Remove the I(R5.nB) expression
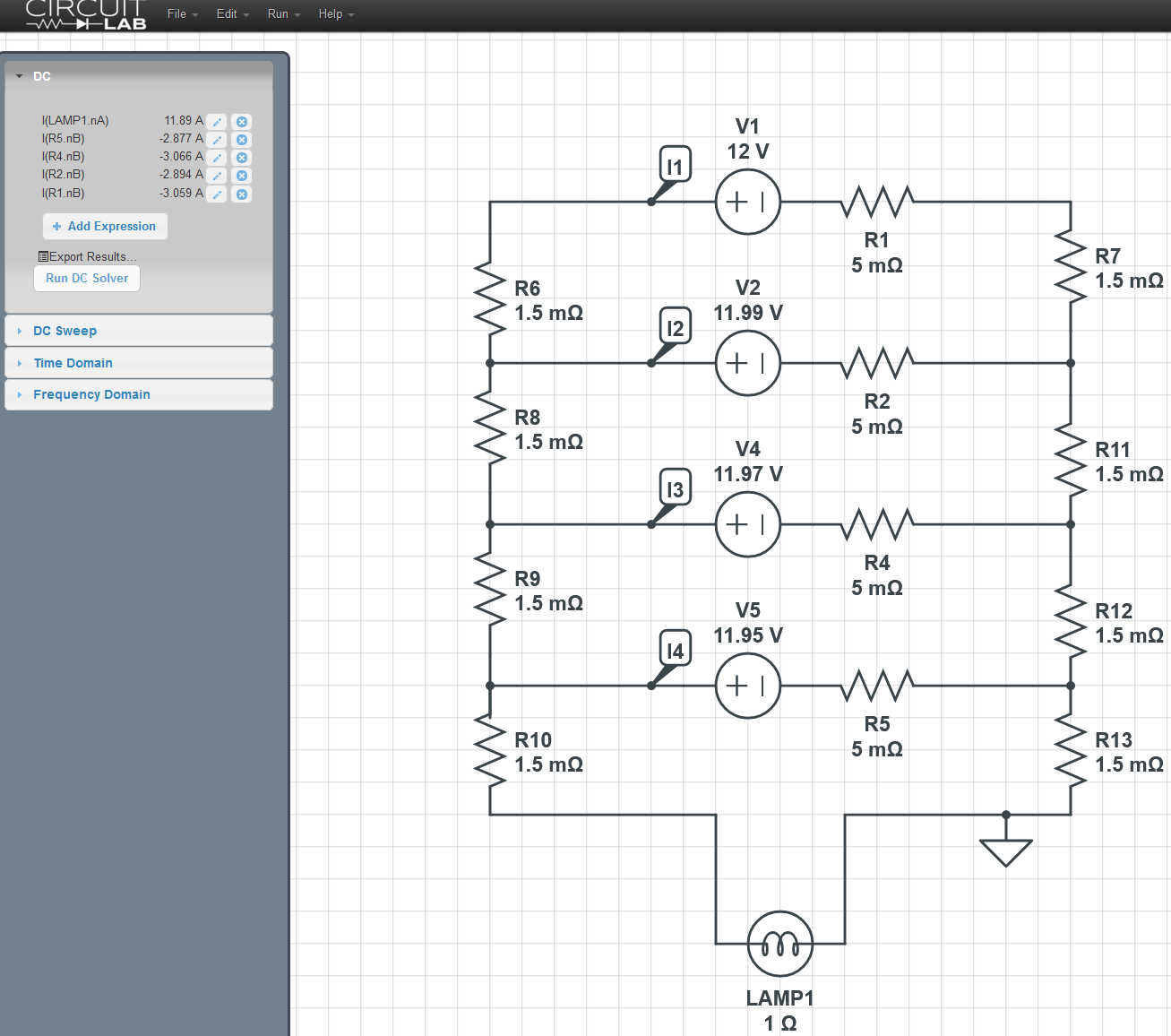Image resolution: width=1171 pixels, height=1036 pixels. (242, 140)
